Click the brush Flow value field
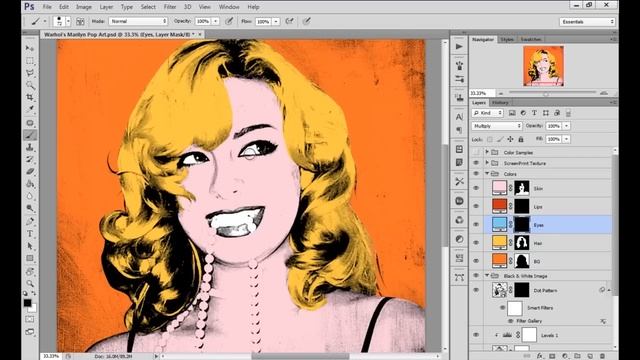The height and width of the screenshot is (360, 640). tap(263, 21)
